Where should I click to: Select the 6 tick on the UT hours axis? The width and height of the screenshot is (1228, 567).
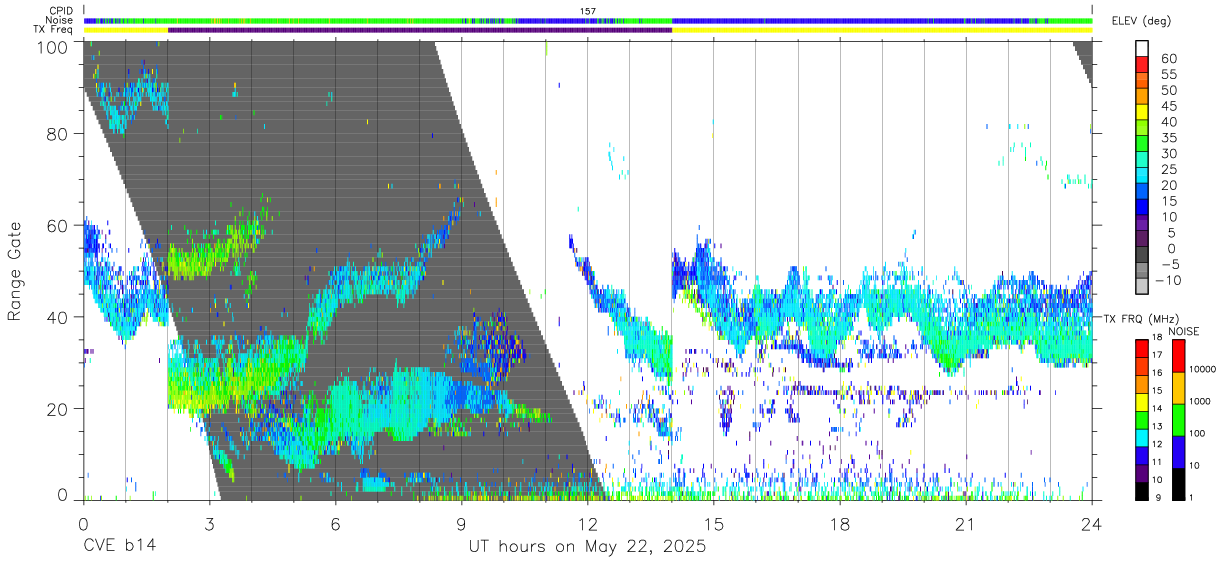point(335,523)
